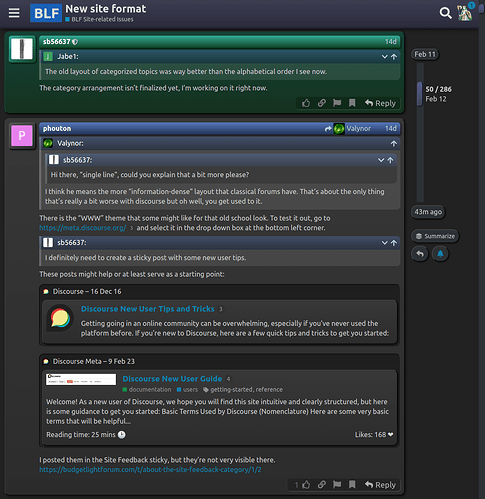Like phouton's post with thumbs-up

click(306, 485)
